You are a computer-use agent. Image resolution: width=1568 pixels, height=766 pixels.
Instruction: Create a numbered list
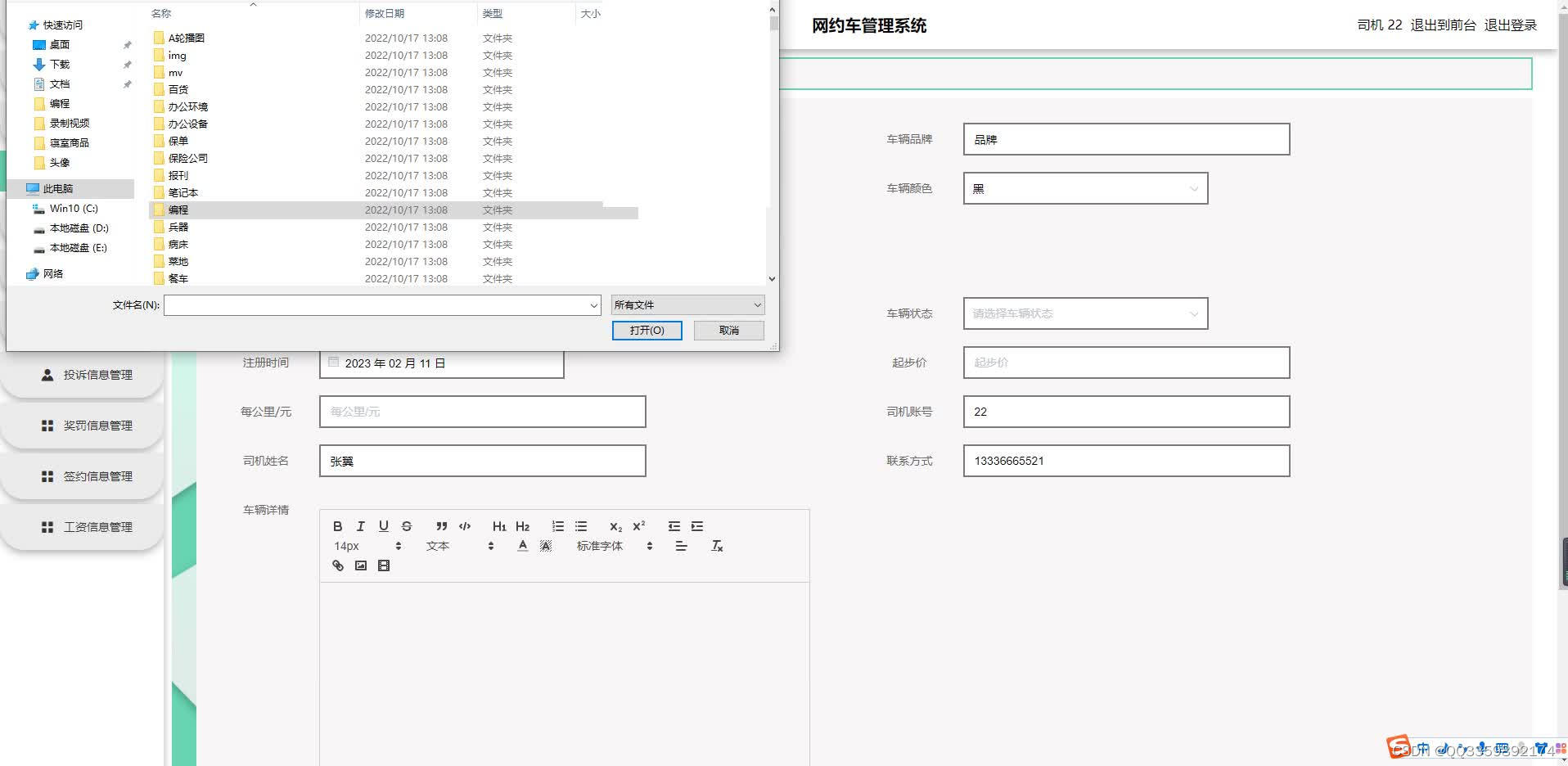[558, 526]
